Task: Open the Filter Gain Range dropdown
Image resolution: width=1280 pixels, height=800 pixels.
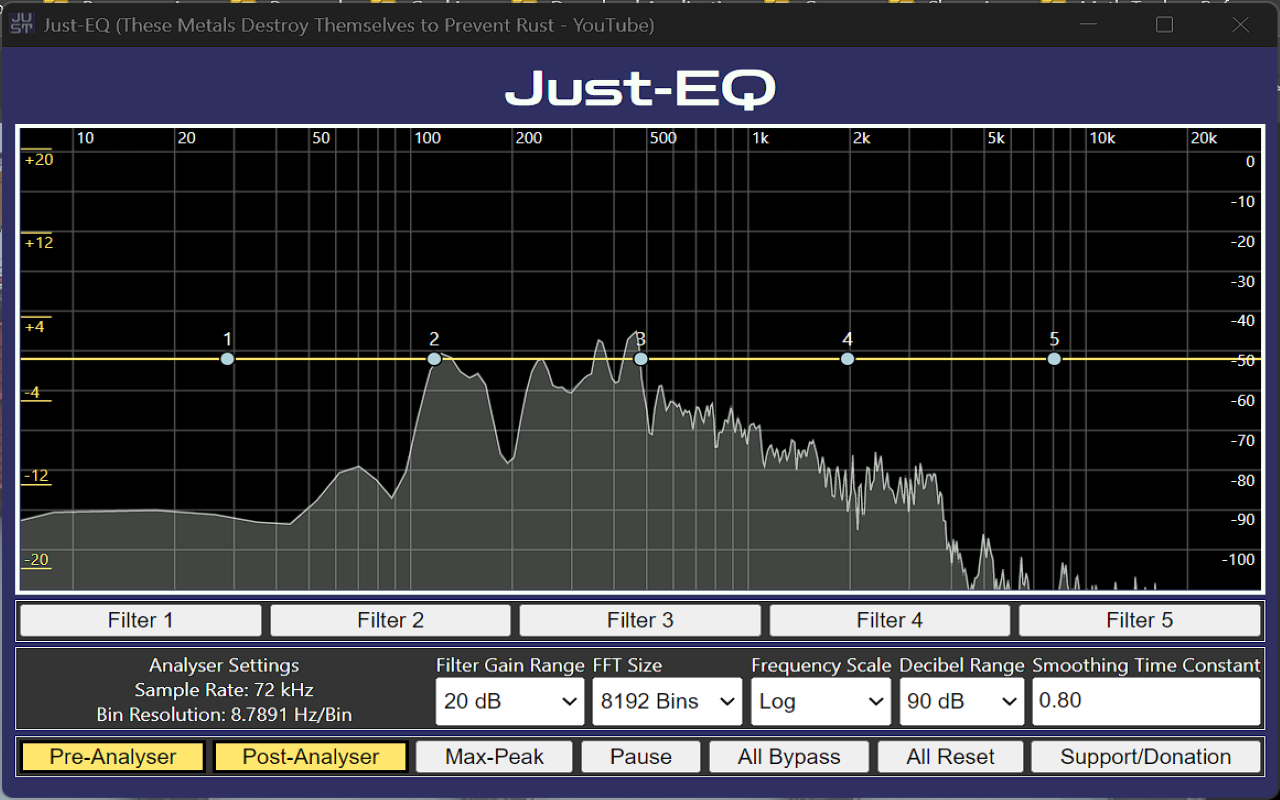Action: pyautogui.click(x=510, y=701)
